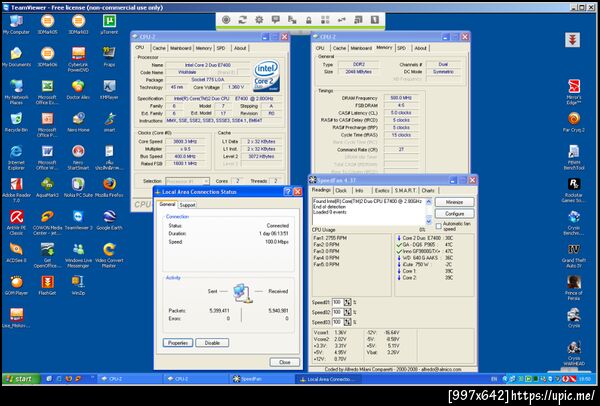Open the Windows Live Messenger icon
Image resolution: width=600 pixels, height=406 pixels.
(x=78, y=254)
